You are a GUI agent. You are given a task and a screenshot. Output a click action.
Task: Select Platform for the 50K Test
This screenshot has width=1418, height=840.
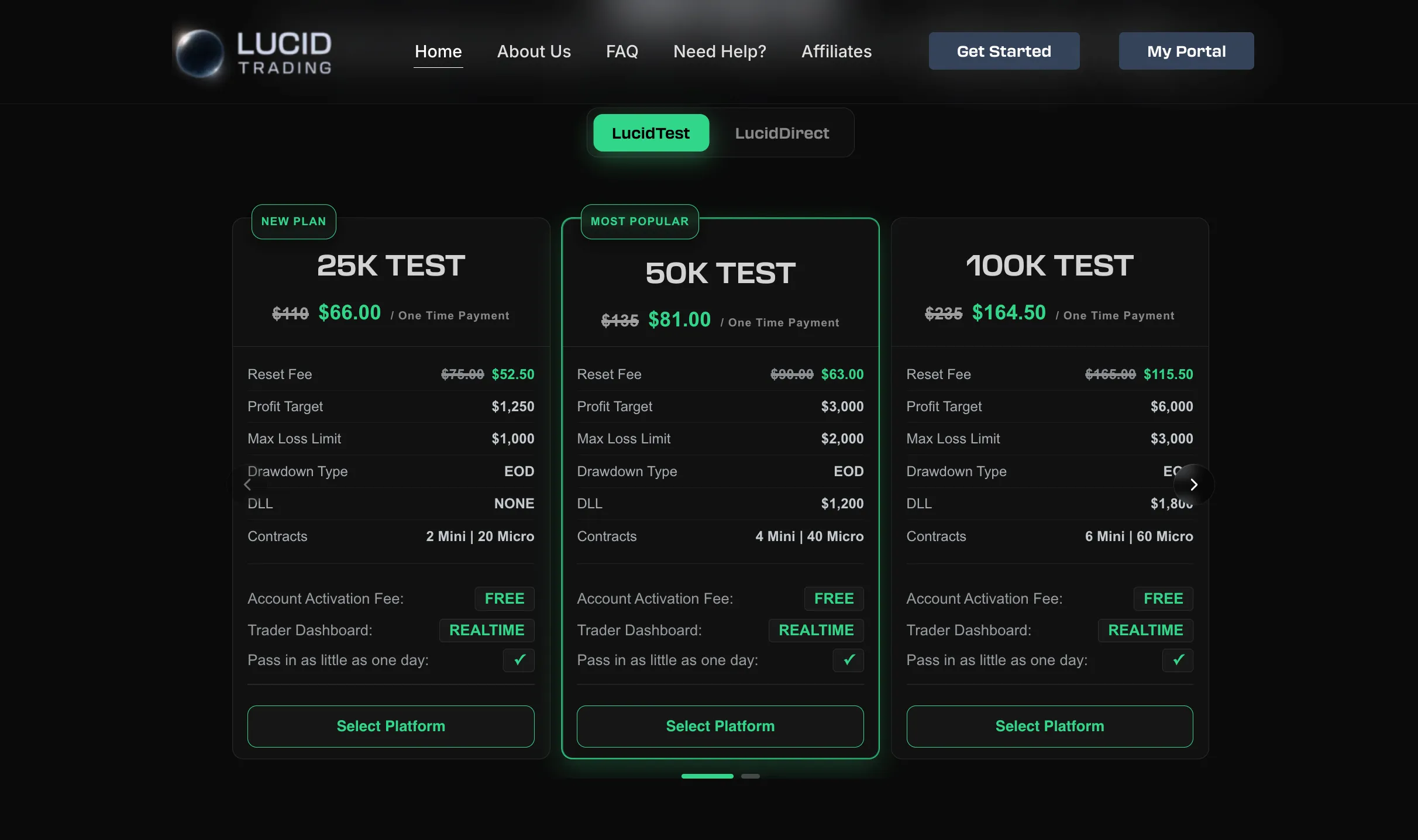(720, 726)
